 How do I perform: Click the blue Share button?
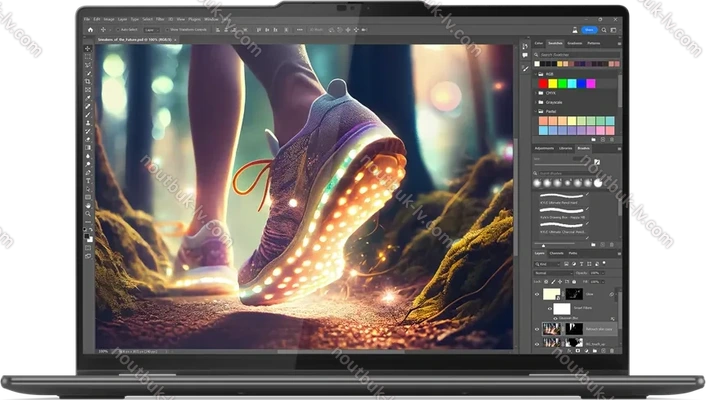pos(590,30)
